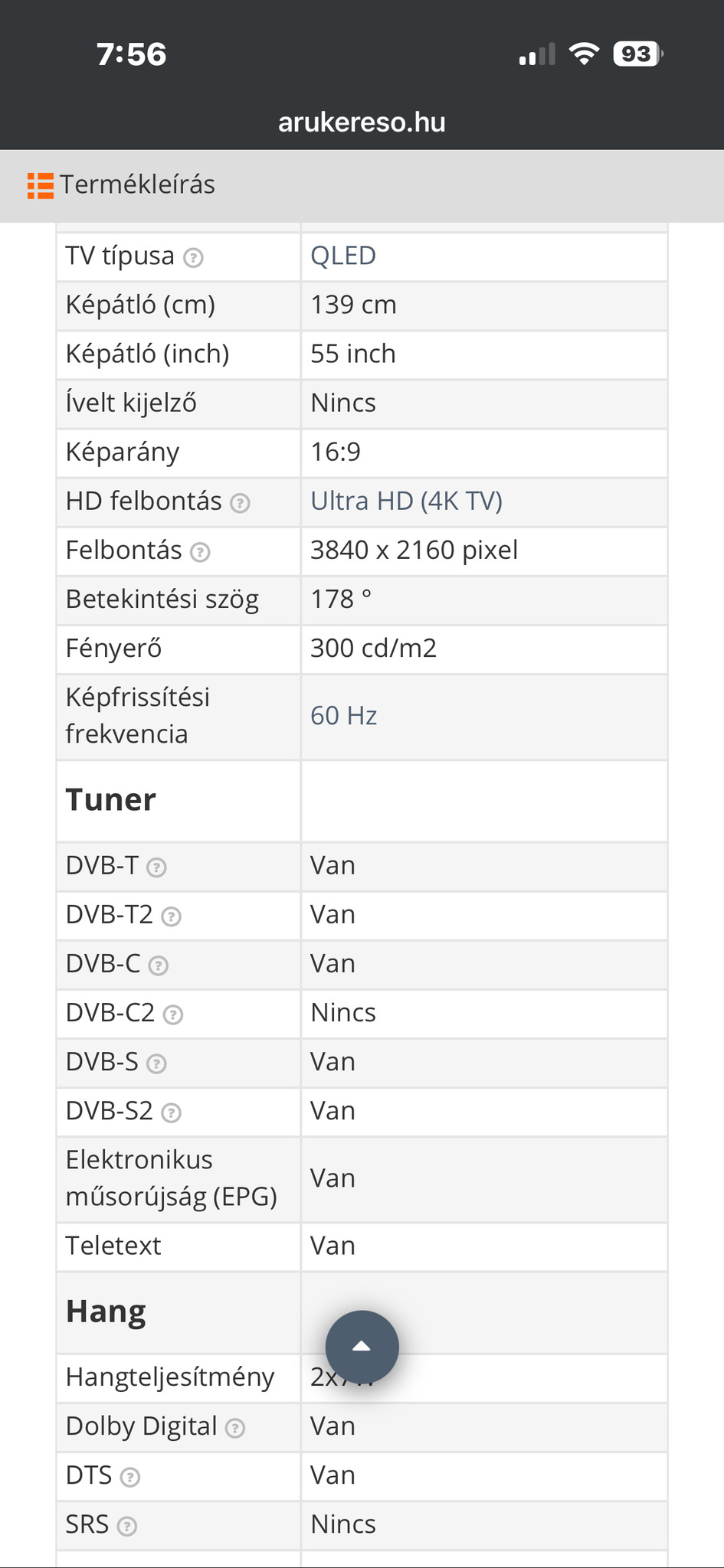
Task: Expand the Termékleírás section header
Action: [x=138, y=185]
